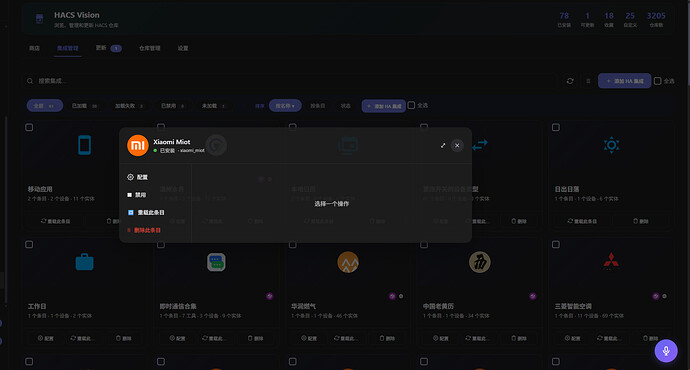Delete the 中国老黄历 integration
This screenshot has width=690, height=370.
tap(519, 338)
